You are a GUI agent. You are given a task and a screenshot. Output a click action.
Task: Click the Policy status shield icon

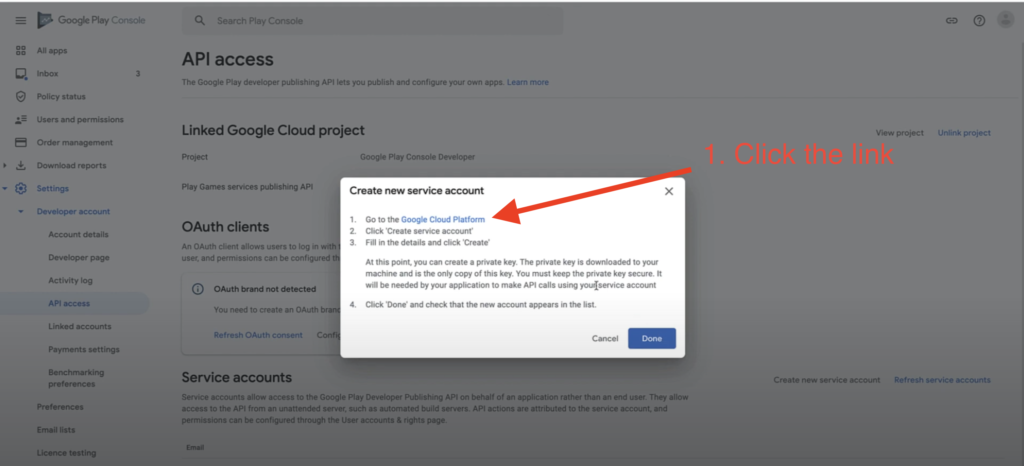[x=21, y=96]
